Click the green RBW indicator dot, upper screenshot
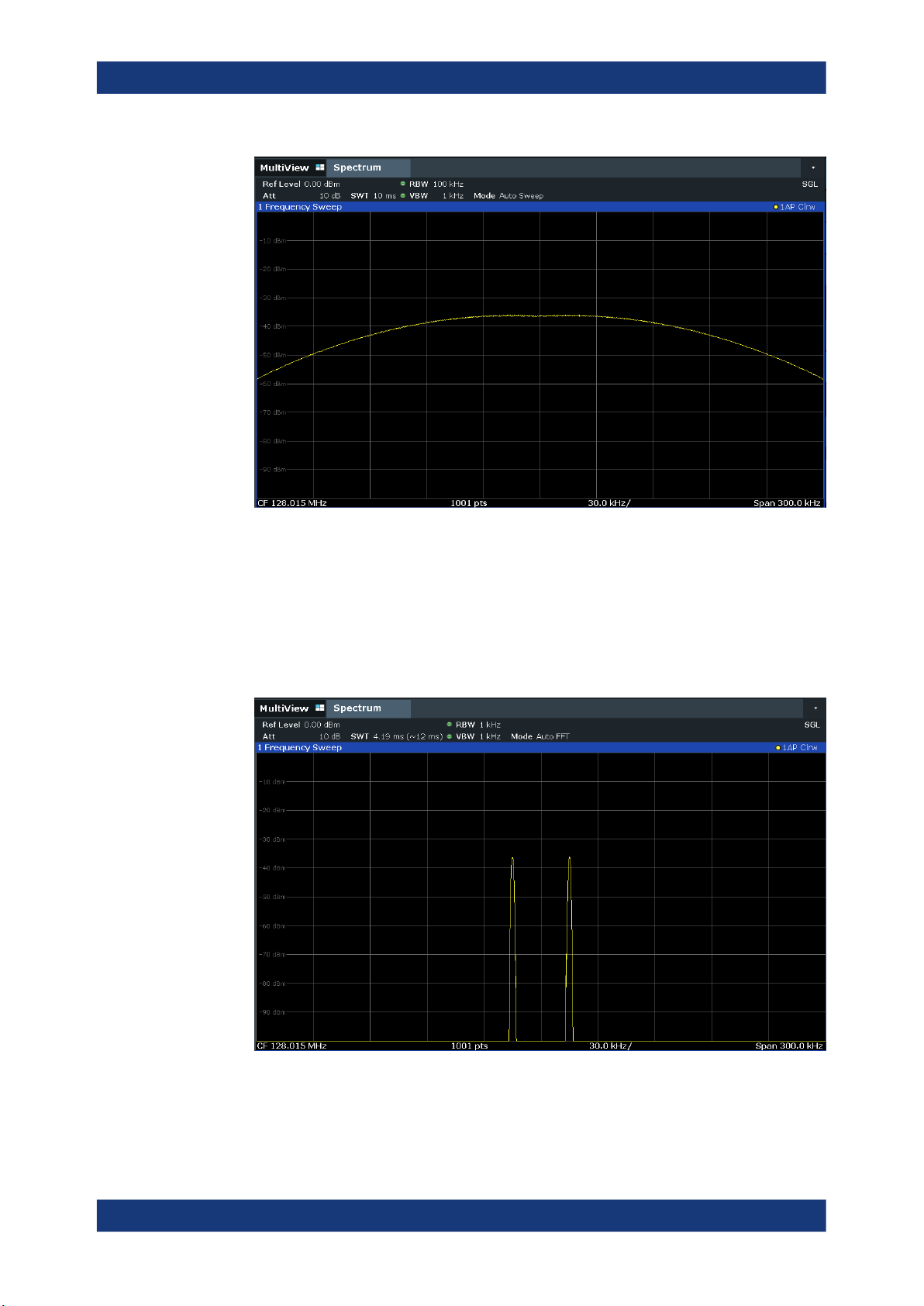The height and width of the screenshot is (1306, 924). pyautogui.click(x=403, y=184)
